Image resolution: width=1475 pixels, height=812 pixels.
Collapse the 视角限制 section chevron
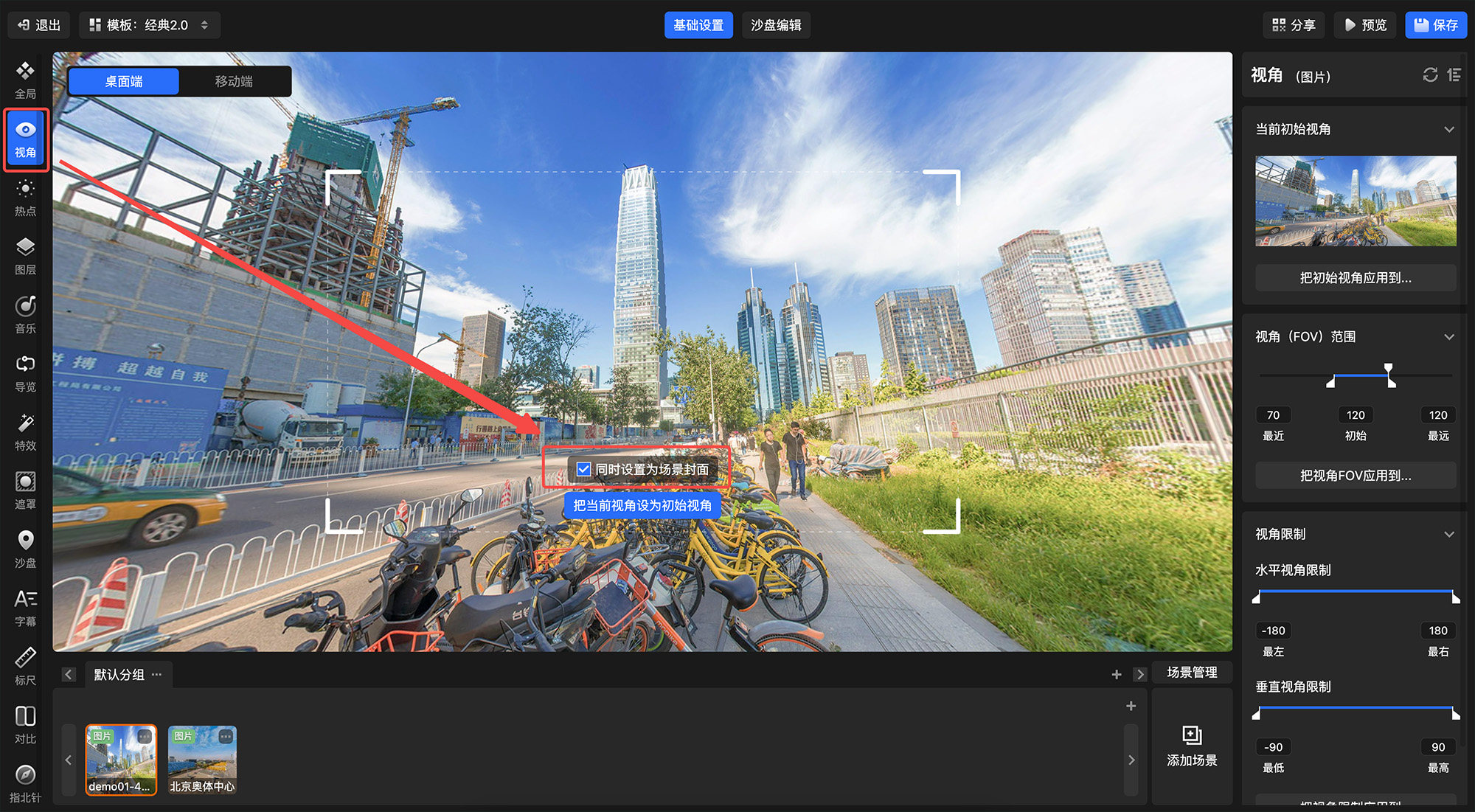tap(1448, 534)
